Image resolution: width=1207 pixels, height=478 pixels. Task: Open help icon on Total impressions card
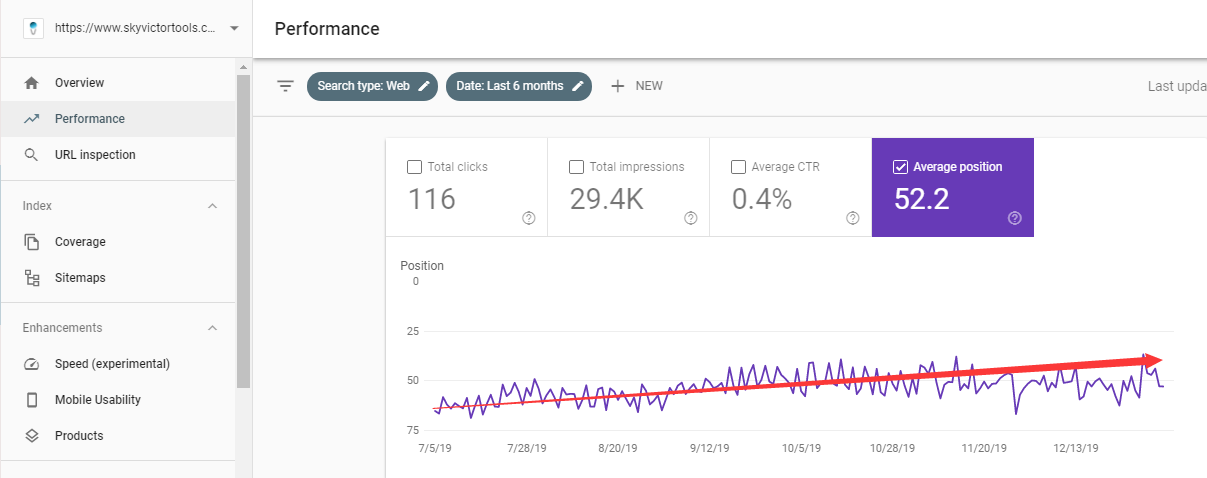691,218
